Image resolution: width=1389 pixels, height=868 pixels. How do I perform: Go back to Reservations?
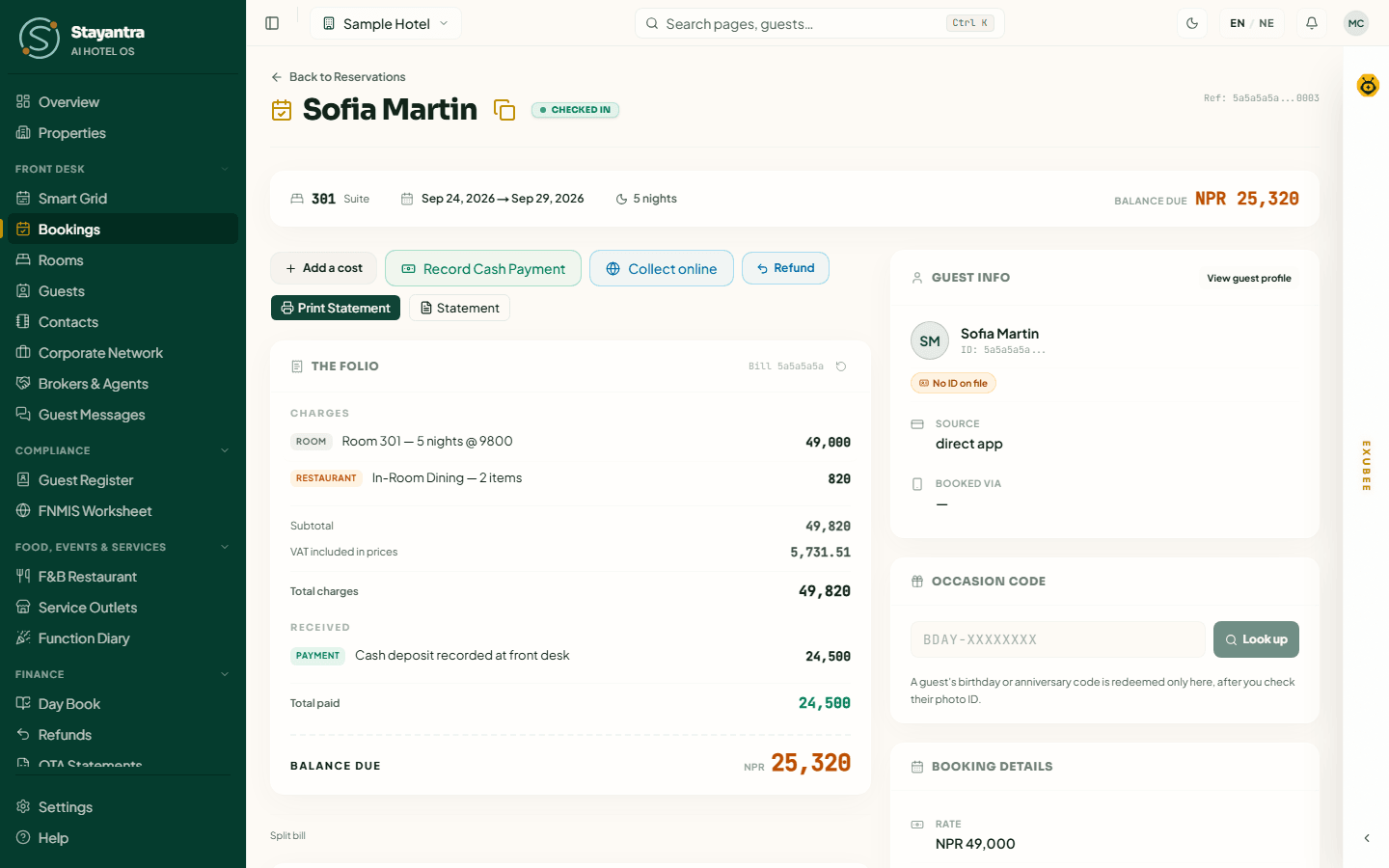pos(339,77)
